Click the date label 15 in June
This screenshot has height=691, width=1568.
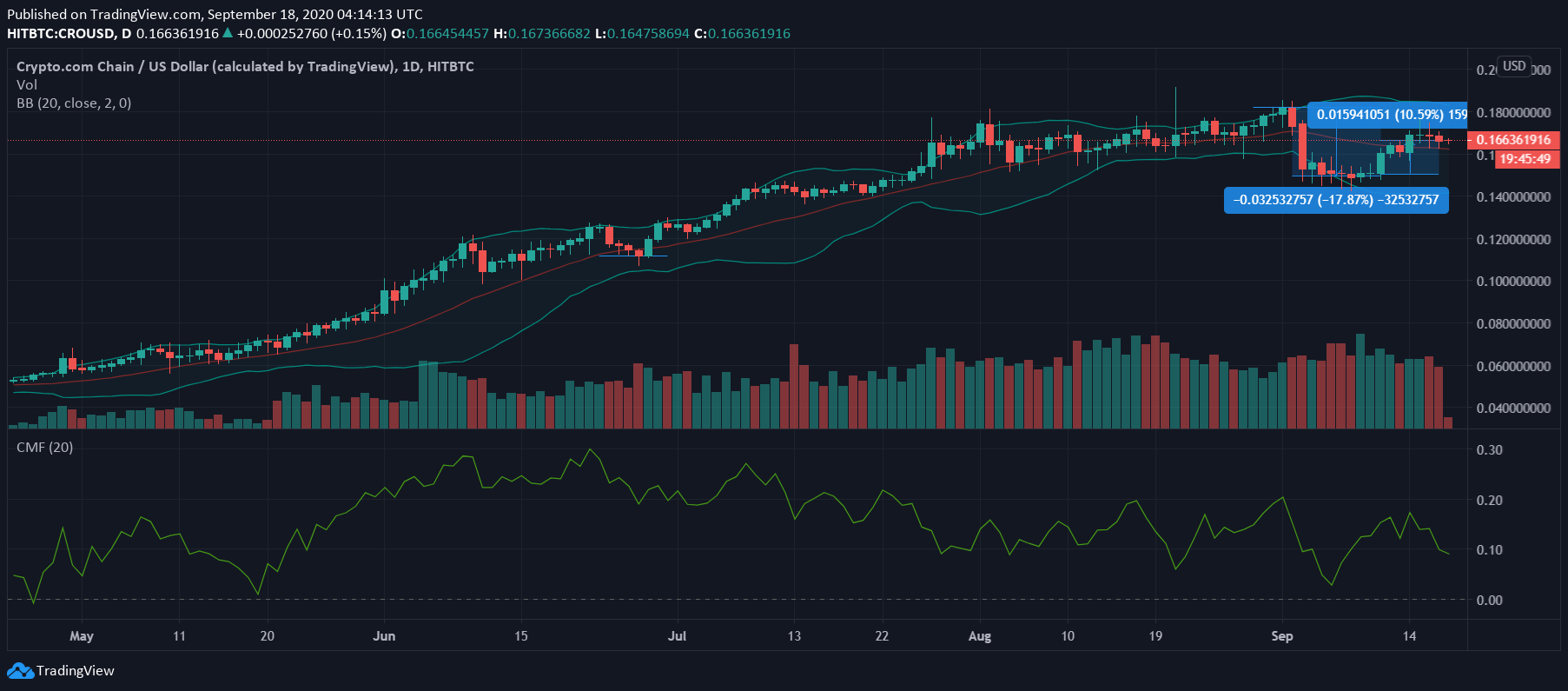point(521,636)
